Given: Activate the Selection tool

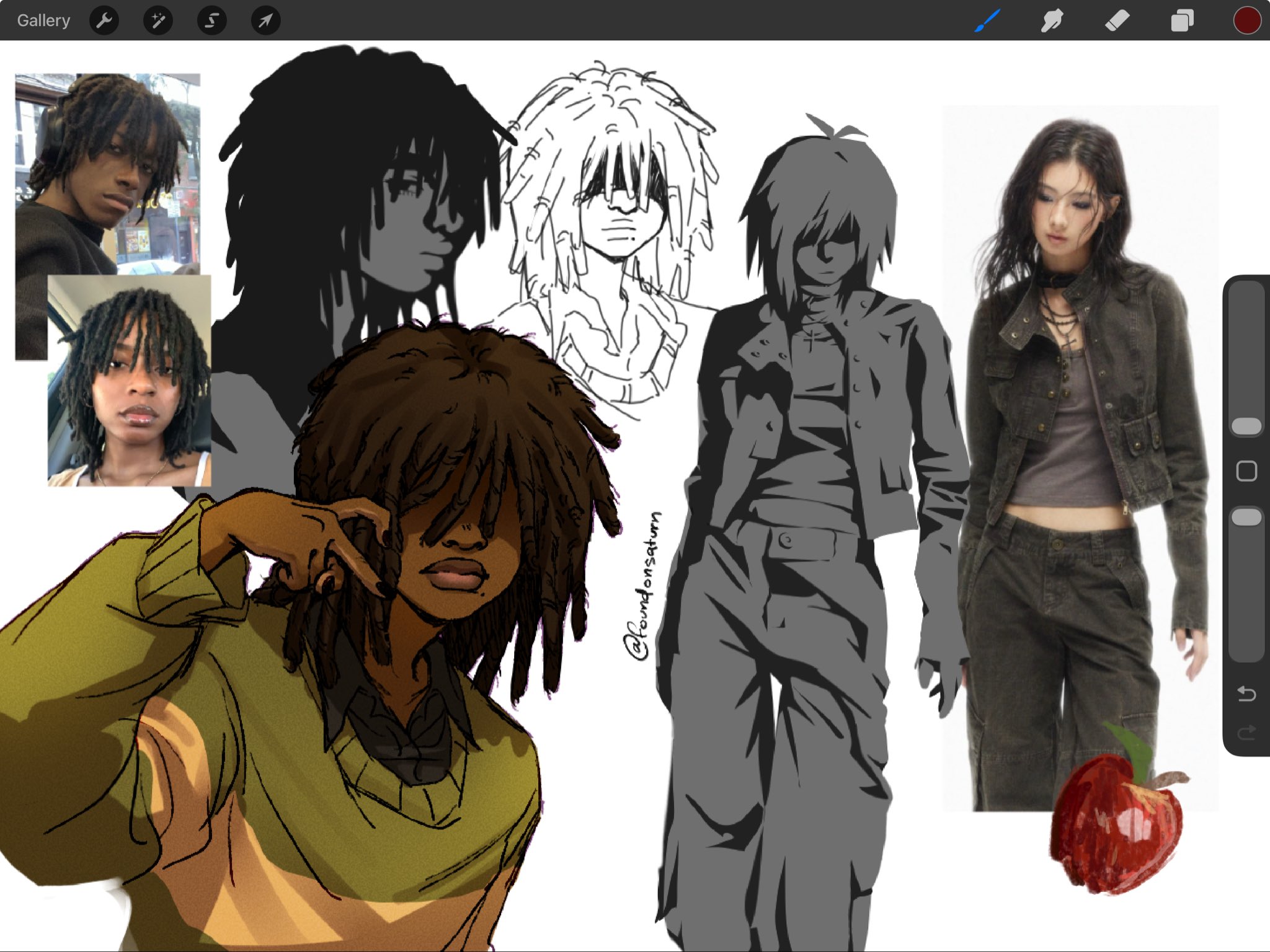Looking at the screenshot, I should (x=211, y=20).
